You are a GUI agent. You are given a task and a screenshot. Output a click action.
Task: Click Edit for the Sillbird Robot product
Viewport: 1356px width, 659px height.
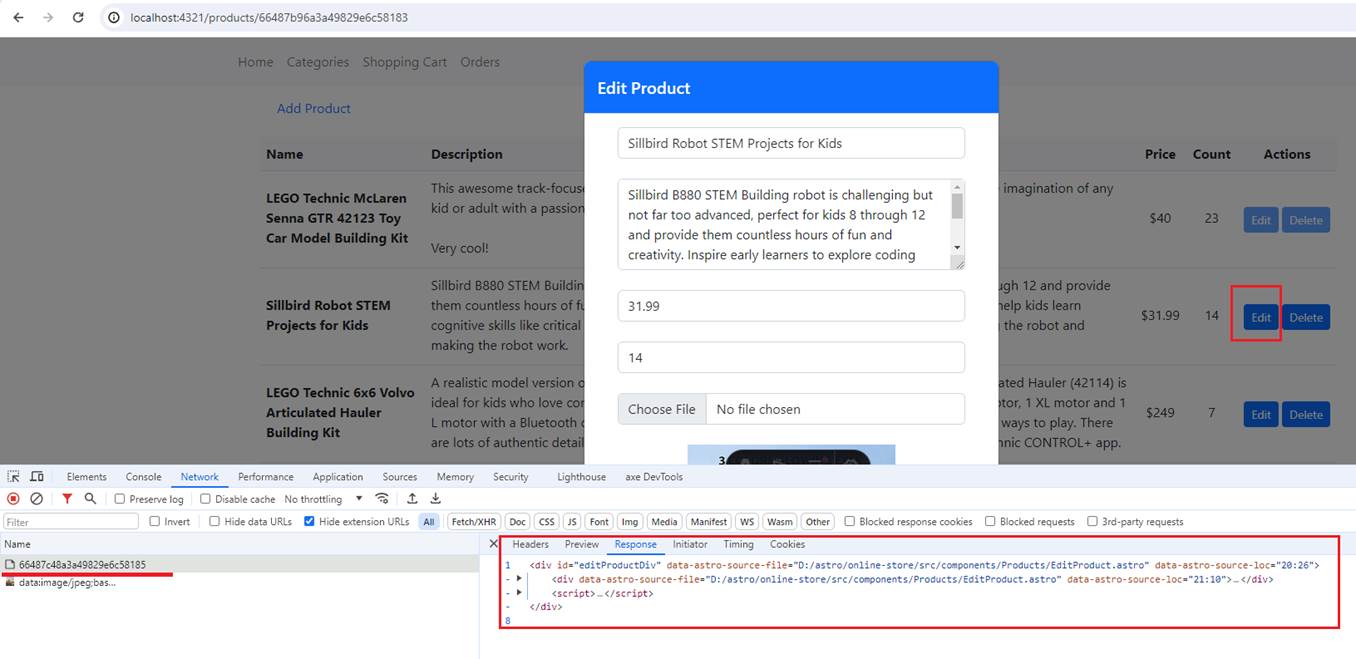[1261, 317]
